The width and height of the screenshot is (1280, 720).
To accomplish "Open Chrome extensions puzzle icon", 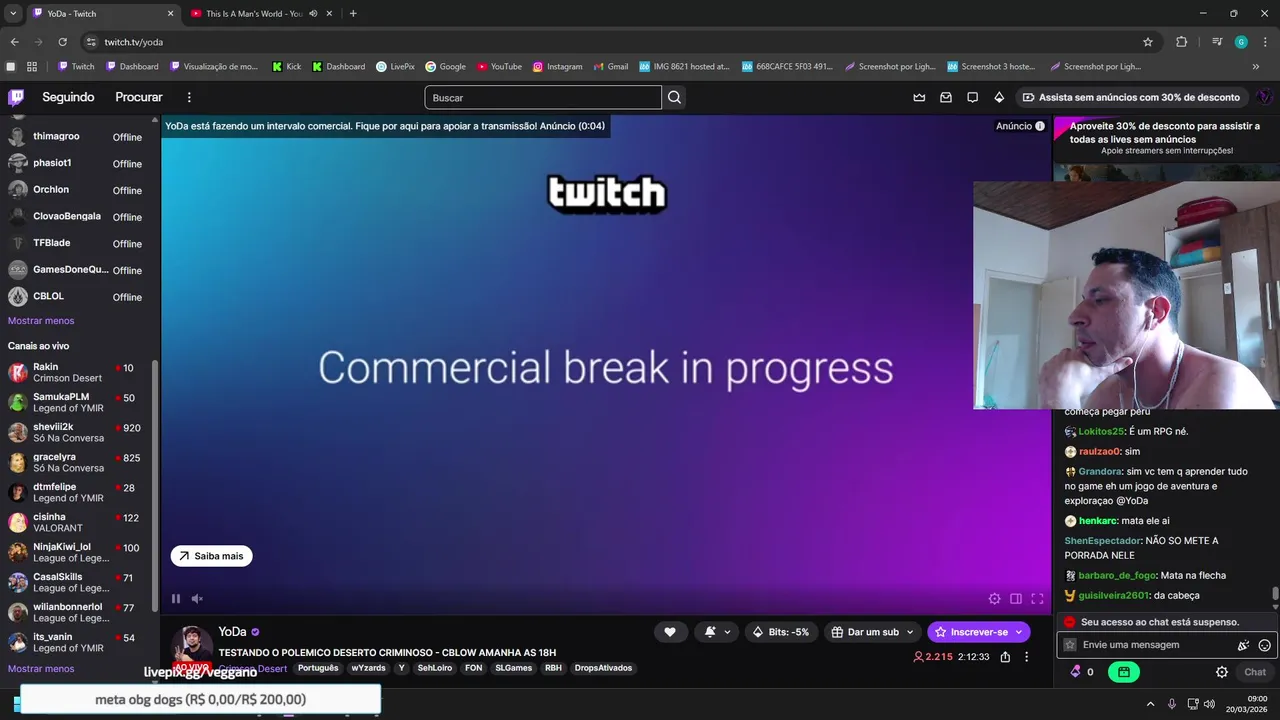I will (1182, 42).
